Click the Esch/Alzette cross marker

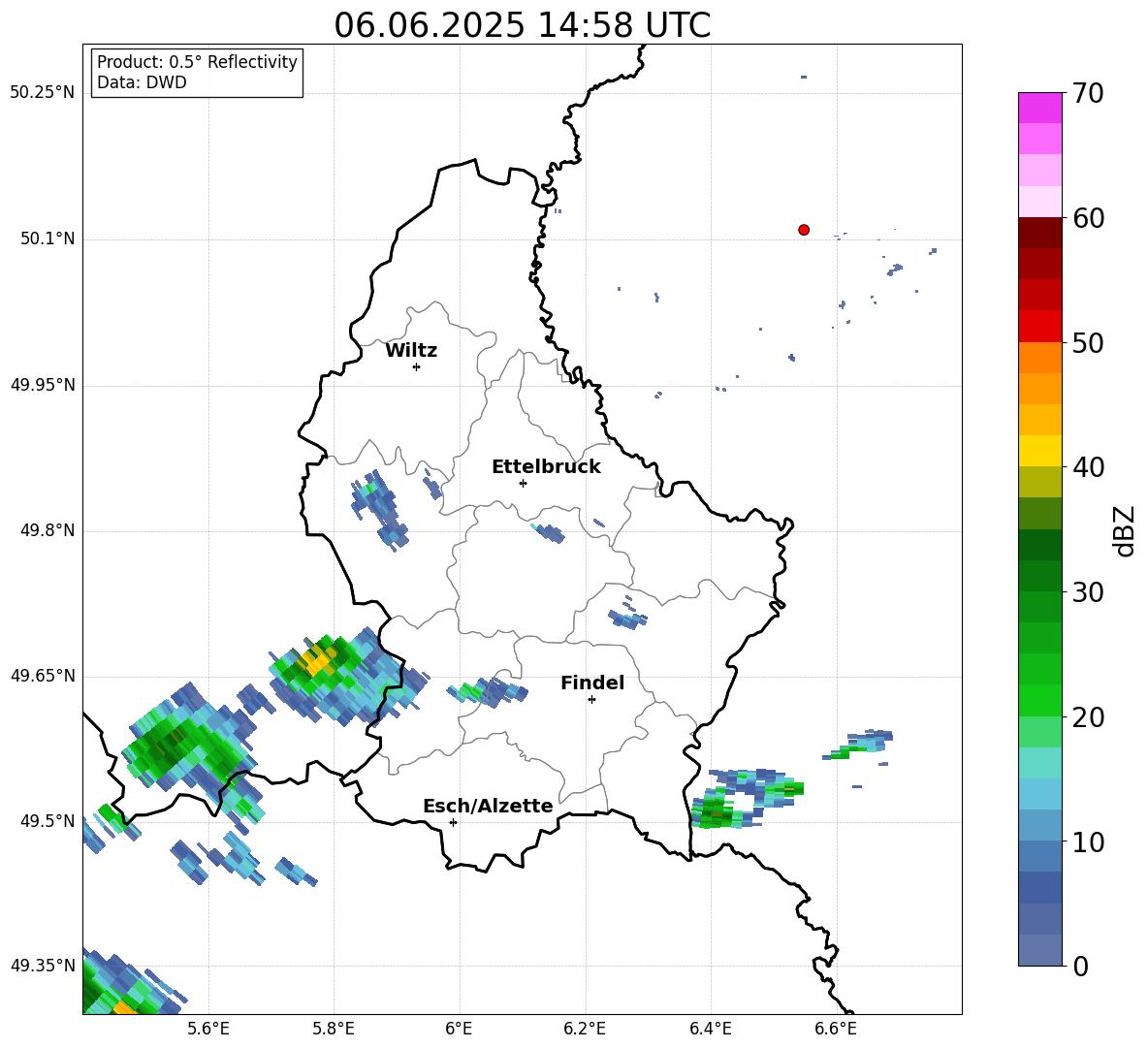(453, 822)
